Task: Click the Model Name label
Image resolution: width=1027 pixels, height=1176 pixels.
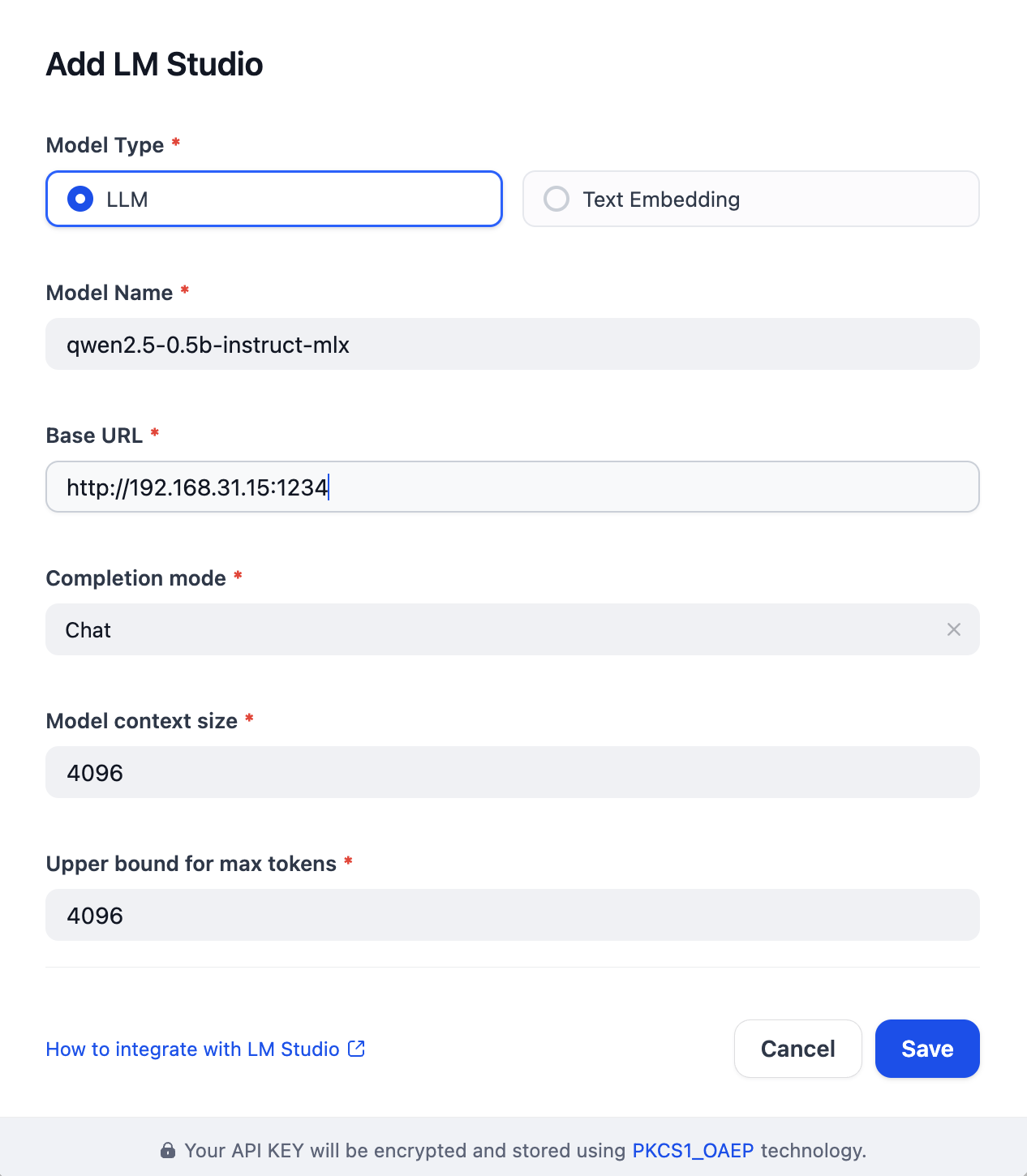Action: 110,293
